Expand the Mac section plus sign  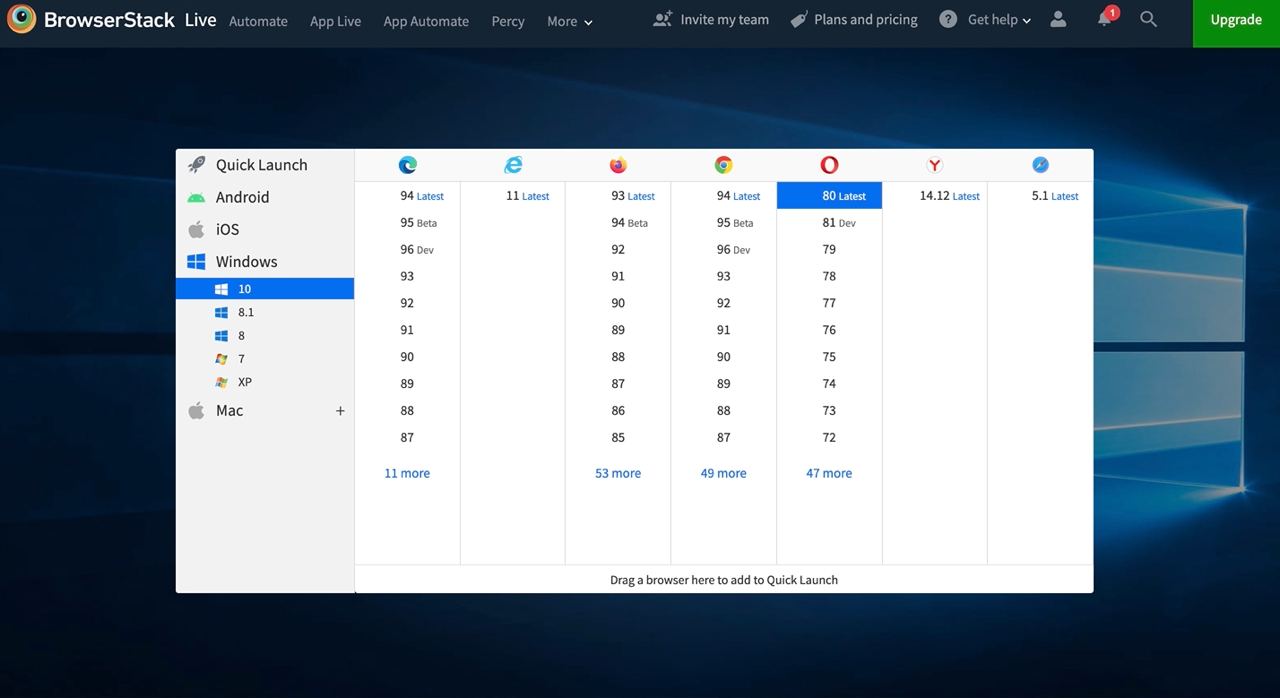pyautogui.click(x=340, y=411)
